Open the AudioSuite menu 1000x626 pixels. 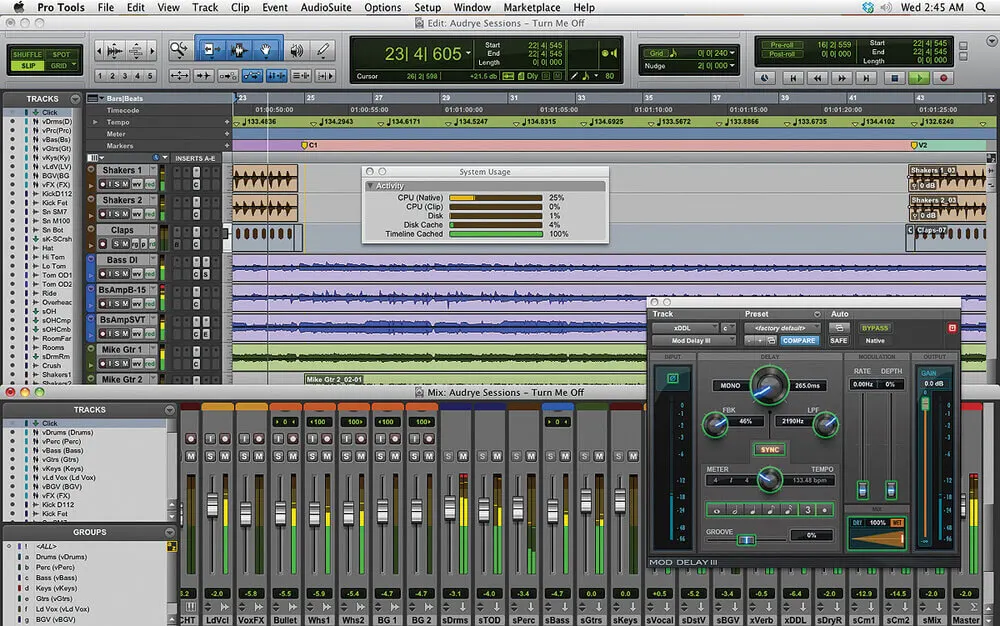coord(323,7)
